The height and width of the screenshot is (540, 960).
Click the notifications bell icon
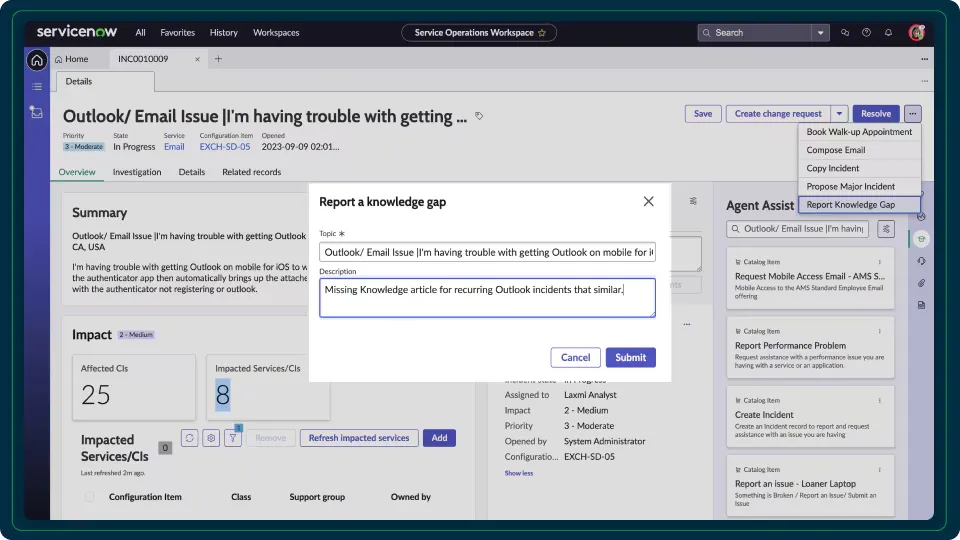pos(888,32)
